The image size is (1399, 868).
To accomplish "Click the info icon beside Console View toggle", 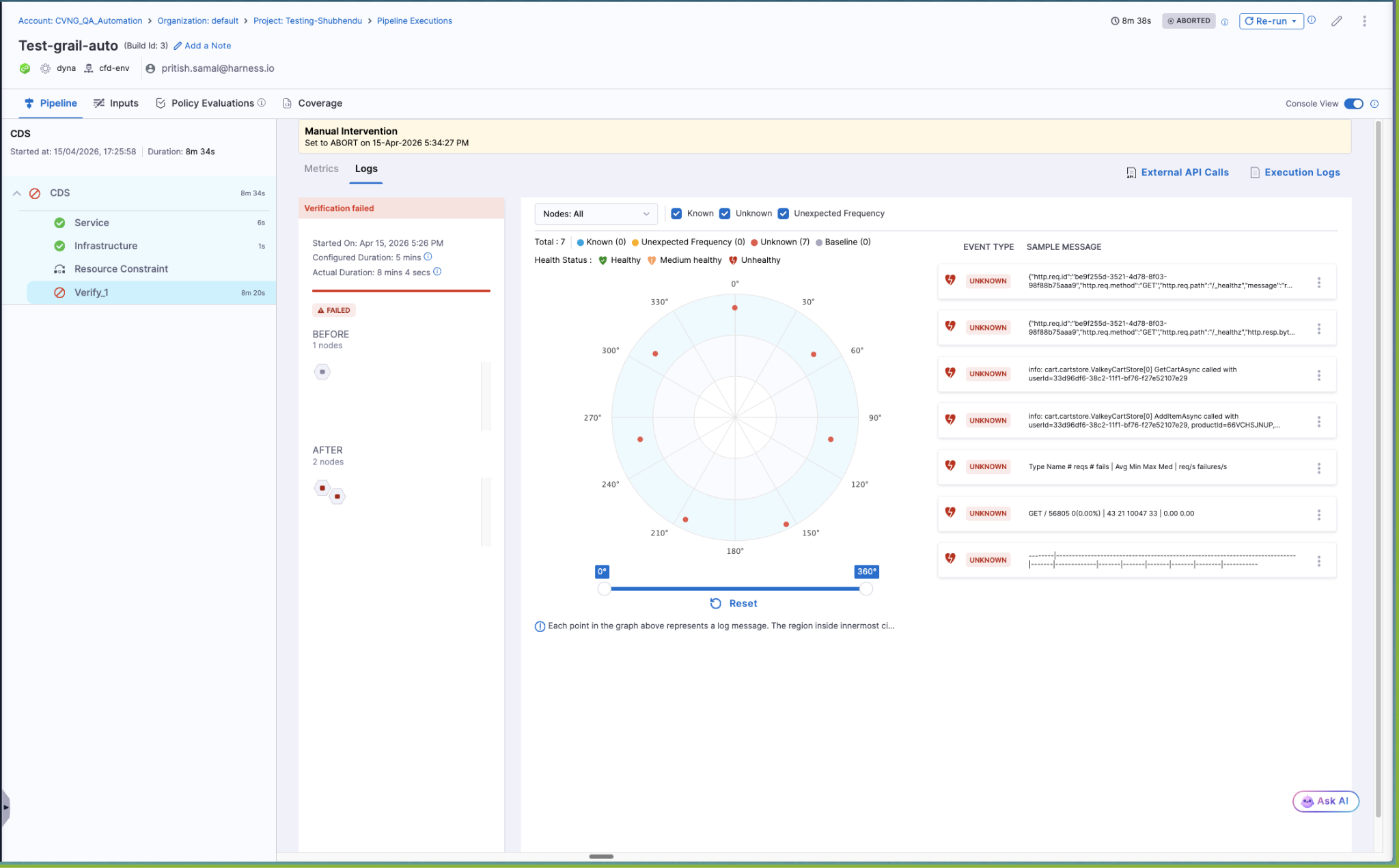I will pyautogui.click(x=1374, y=104).
